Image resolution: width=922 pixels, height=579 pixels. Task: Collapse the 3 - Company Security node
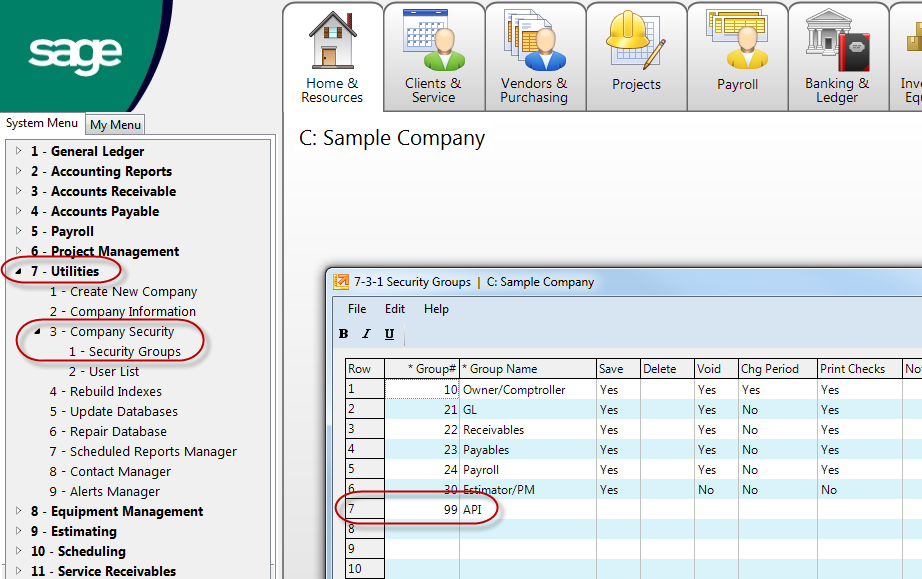(37, 331)
